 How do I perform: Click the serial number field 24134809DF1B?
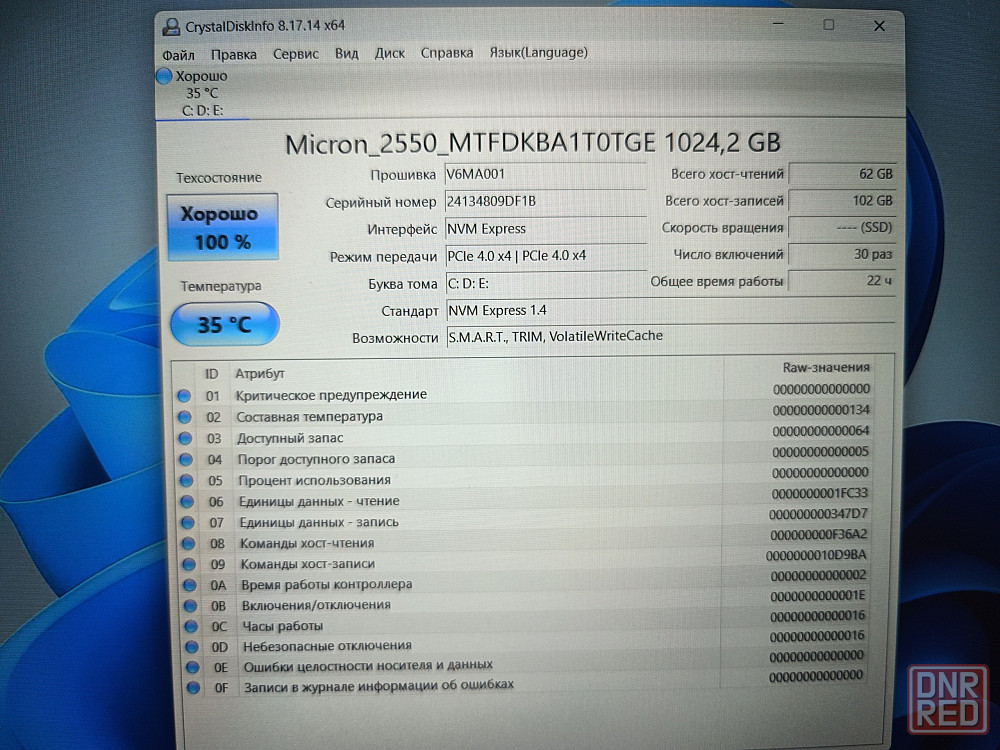[545, 202]
